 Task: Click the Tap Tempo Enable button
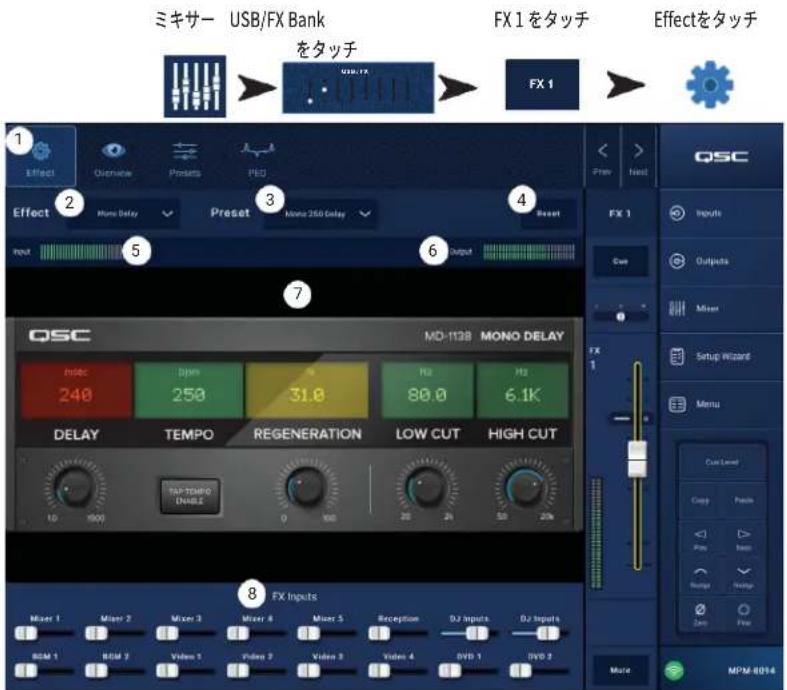point(190,496)
